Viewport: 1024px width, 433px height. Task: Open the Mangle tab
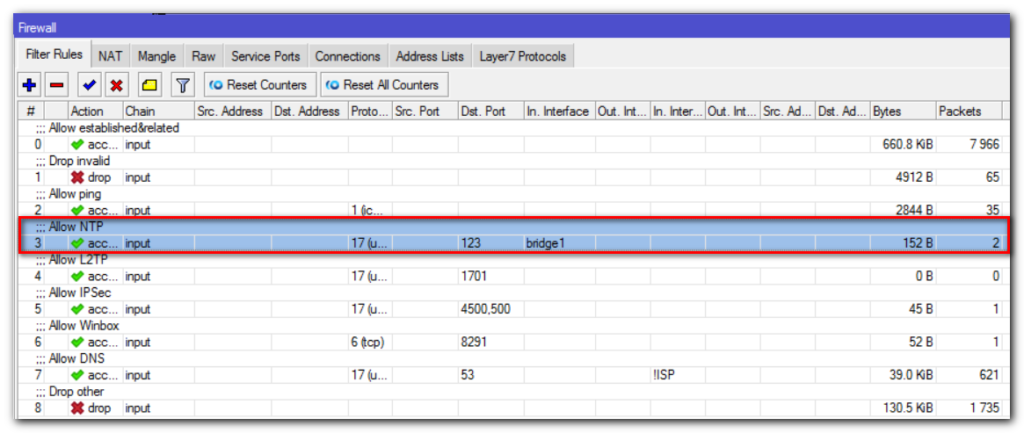tap(157, 57)
